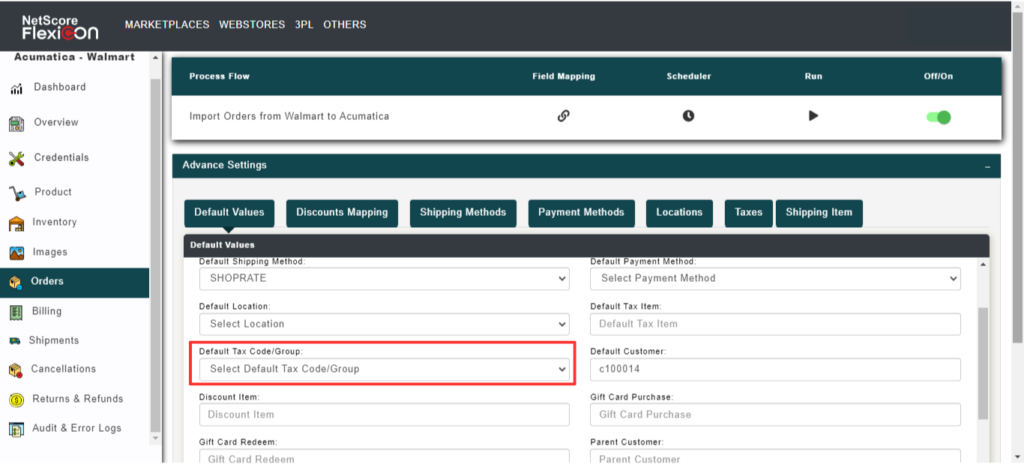Image resolution: width=1024 pixels, height=464 pixels.
Task: Open the Images sidebar section
Action: [x=48, y=252]
